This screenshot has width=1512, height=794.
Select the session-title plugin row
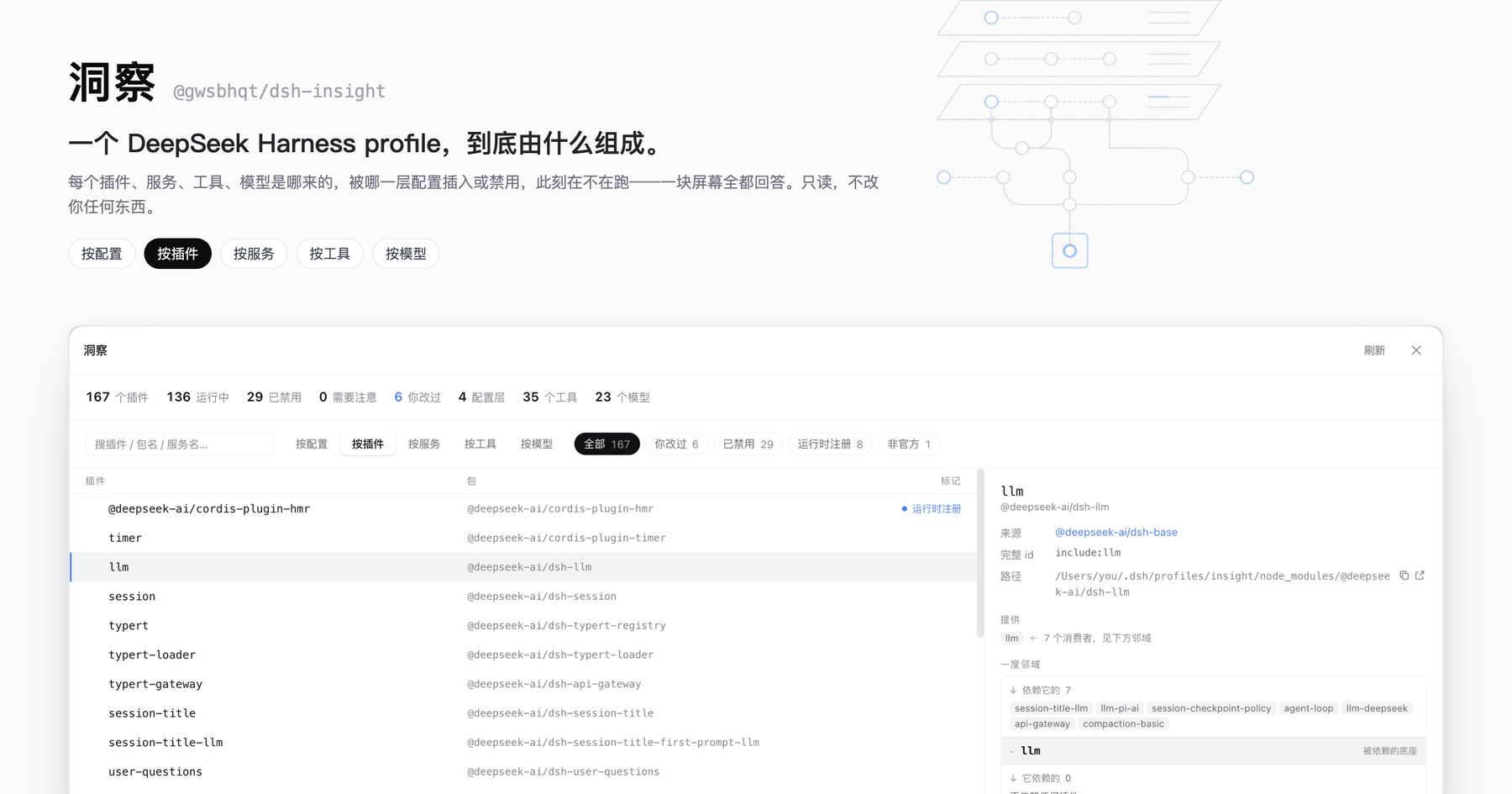coord(523,713)
